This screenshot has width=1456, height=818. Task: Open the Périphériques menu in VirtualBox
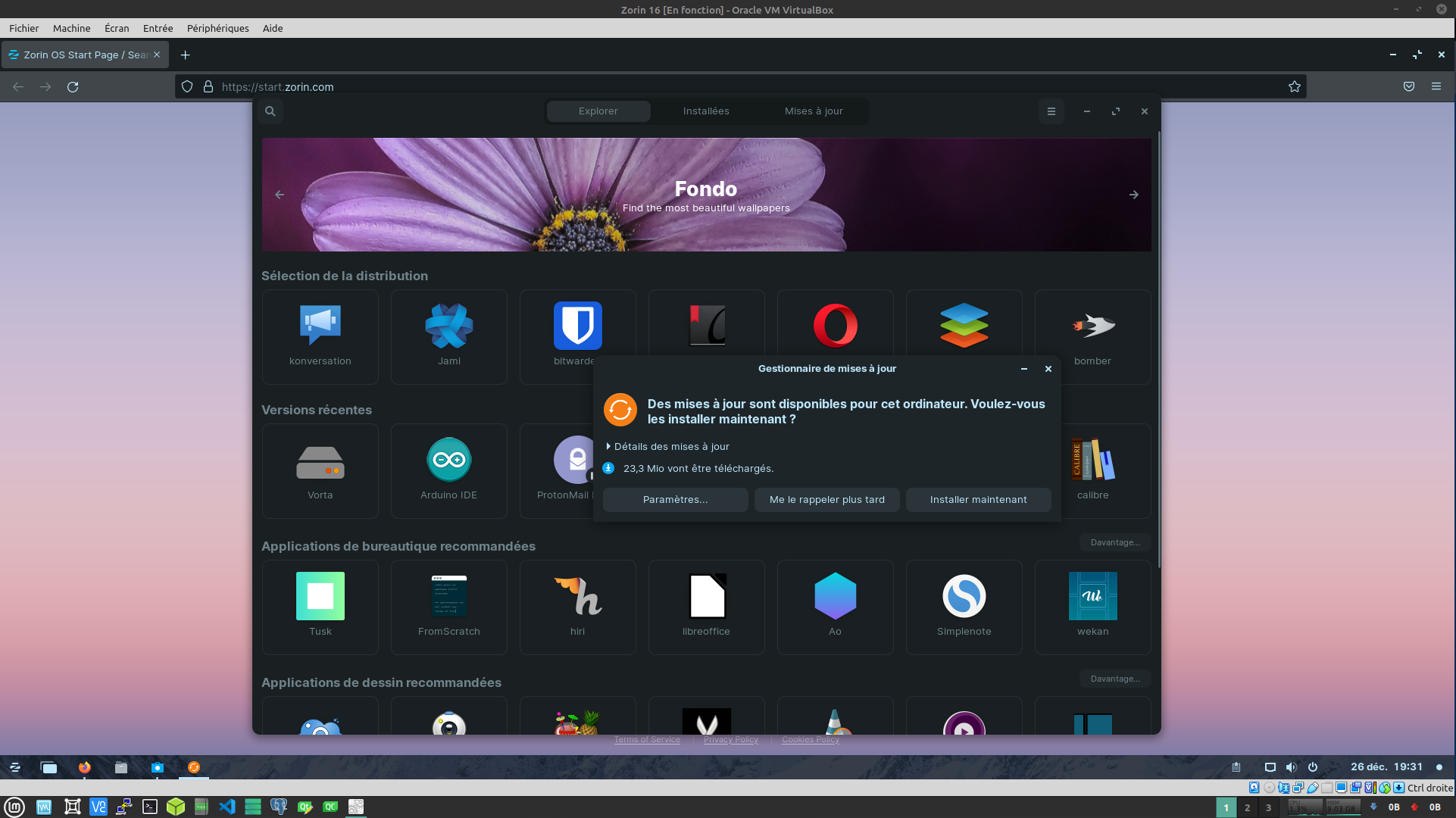[x=217, y=28]
